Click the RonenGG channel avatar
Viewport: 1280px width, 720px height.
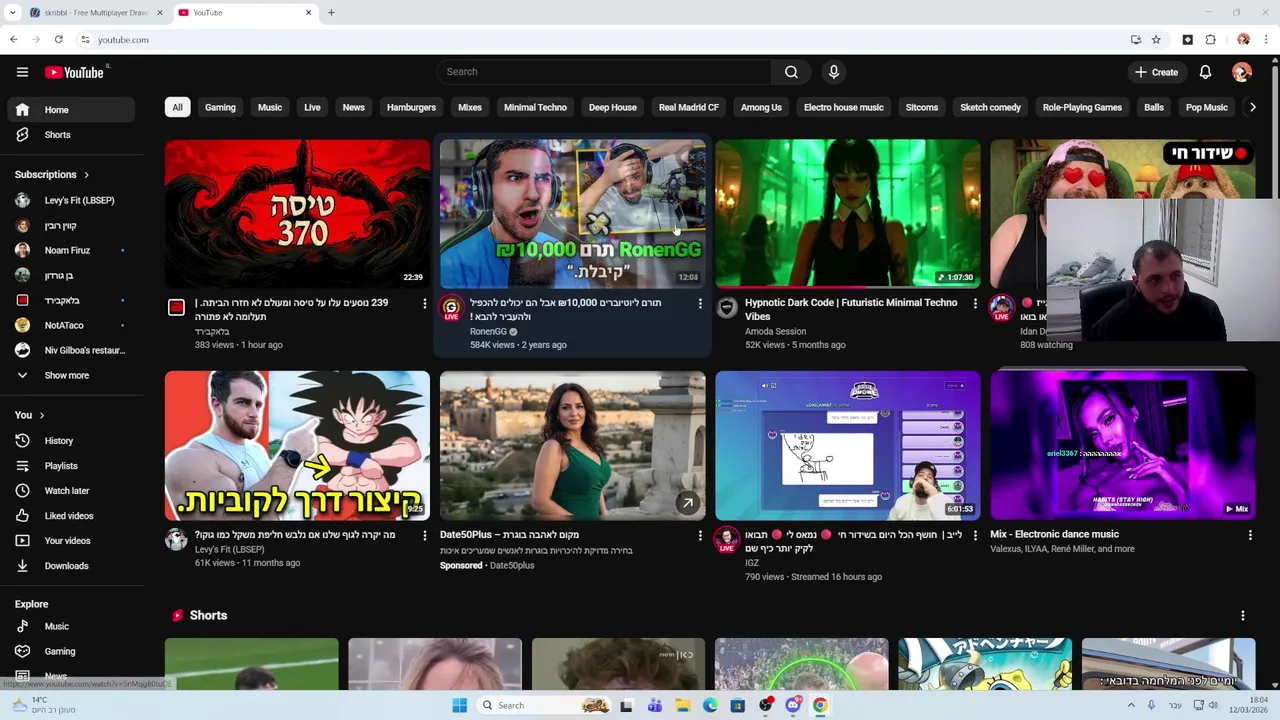(451, 307)
